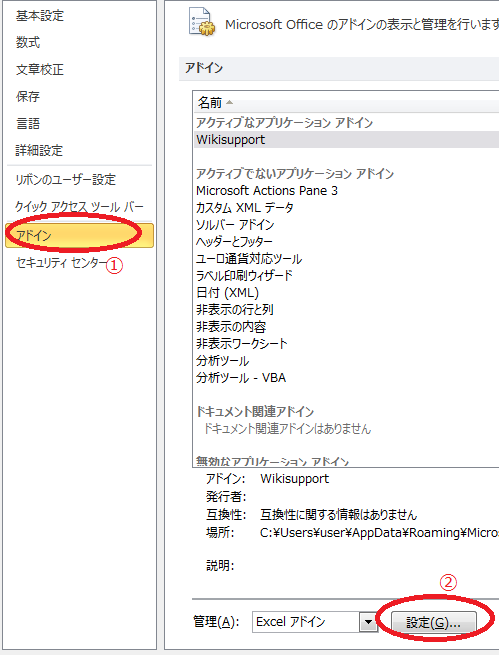Select the 言語 category
Screen dimensions: 499x655
coord(28,124)
